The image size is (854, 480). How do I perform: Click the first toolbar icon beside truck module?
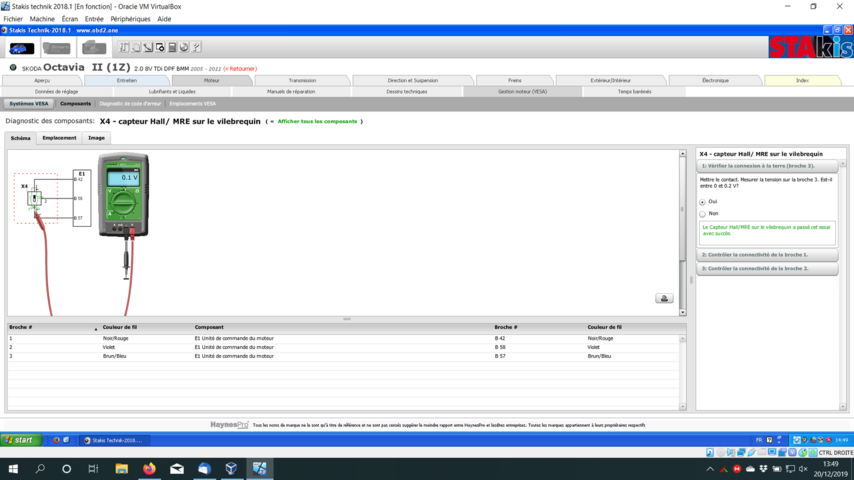(x=124, y=47)
